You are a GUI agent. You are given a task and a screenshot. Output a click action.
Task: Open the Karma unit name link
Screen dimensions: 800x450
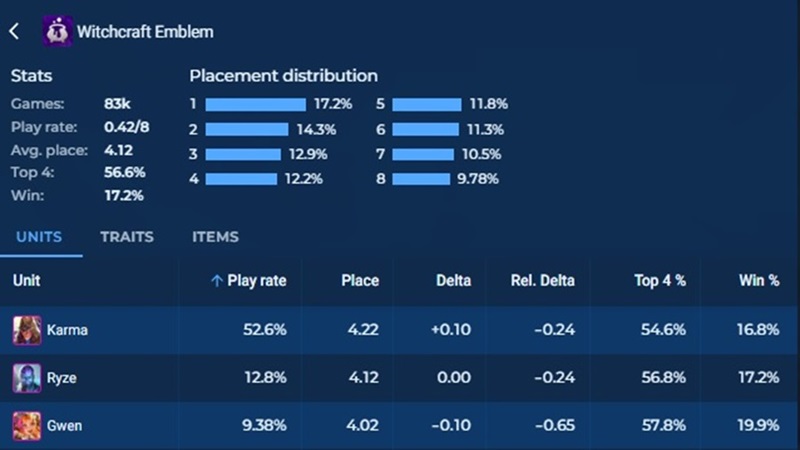pos(67,330)
